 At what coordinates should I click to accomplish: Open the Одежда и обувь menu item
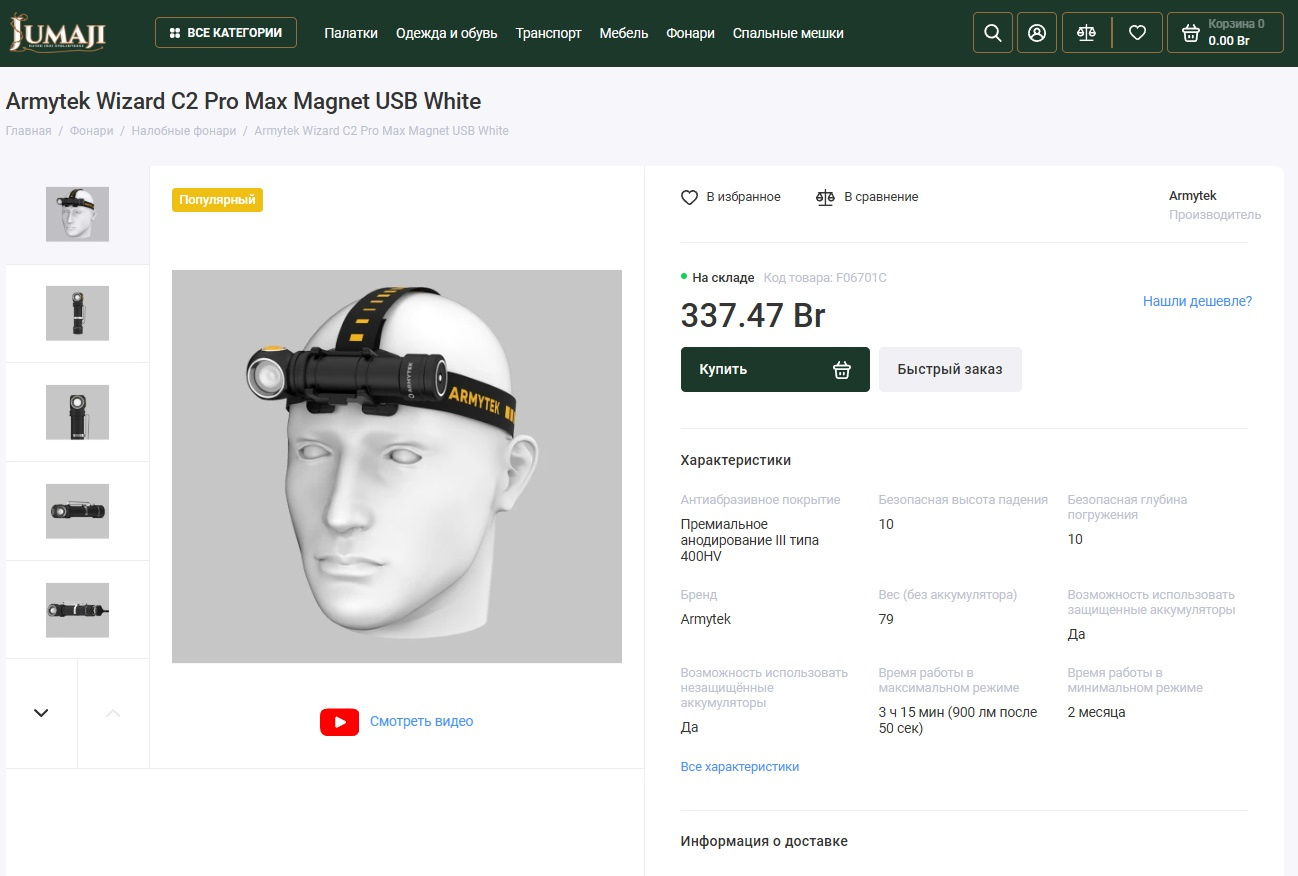pos(447,33)
